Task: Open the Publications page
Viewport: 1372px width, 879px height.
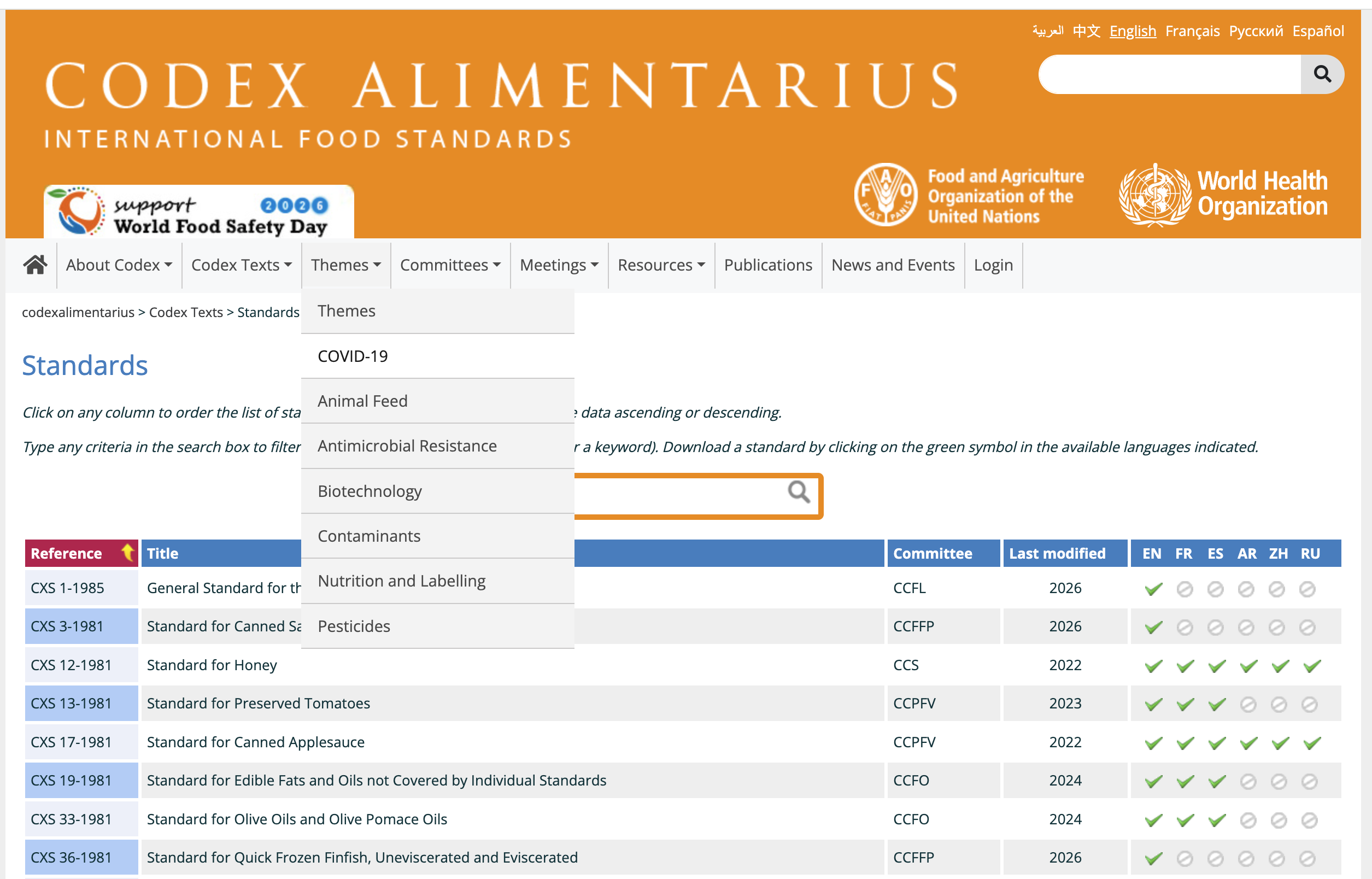Action: (x=767, y=265)
